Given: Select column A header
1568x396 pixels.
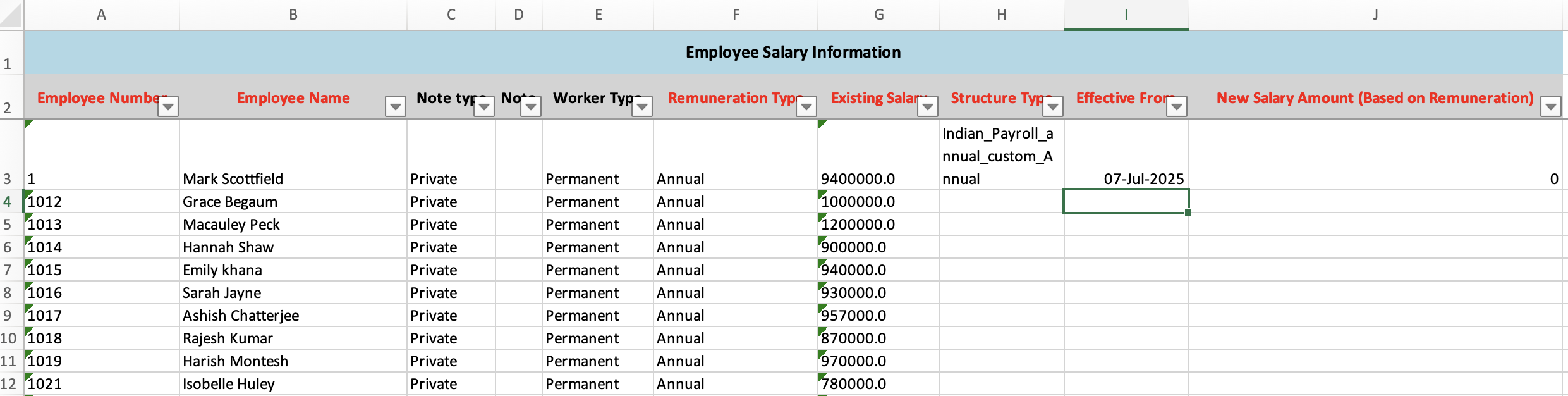Looking at the screenshot, I should point(101,15).
